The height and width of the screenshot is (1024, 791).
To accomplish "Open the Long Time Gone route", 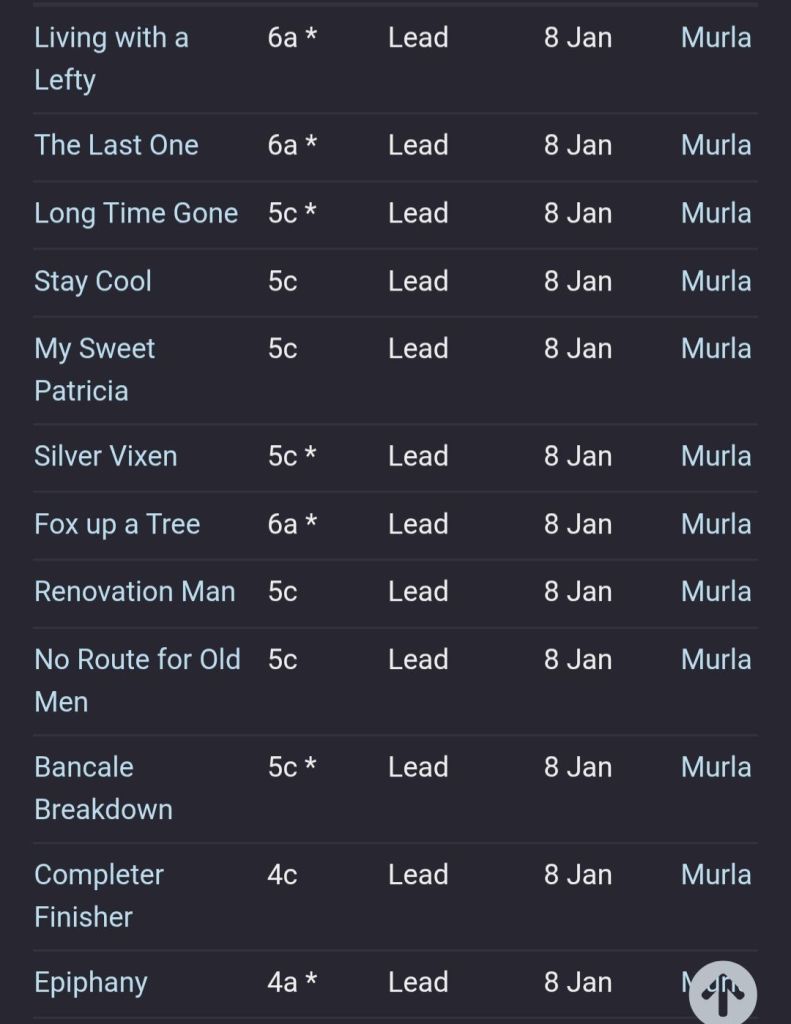I will 136,213.
